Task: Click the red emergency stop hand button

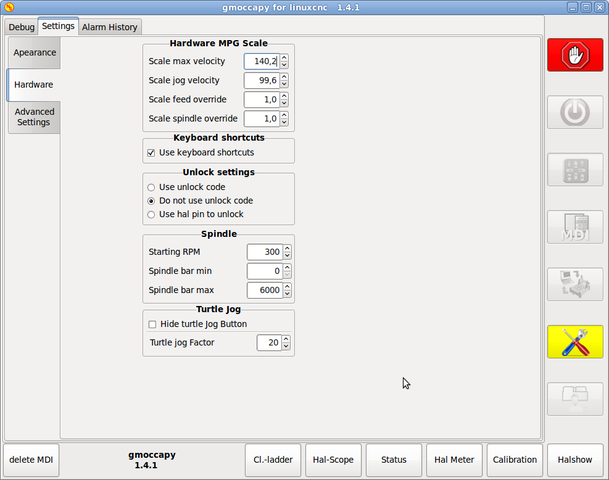Action: (575, 55)
